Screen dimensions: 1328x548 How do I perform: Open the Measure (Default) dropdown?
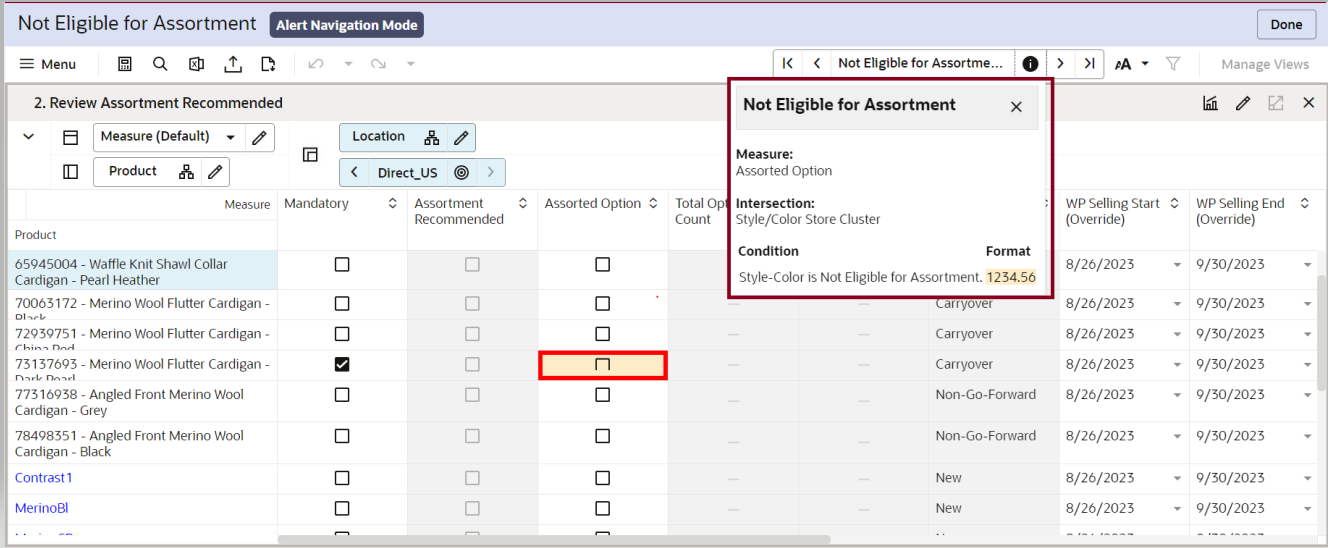coord(231,137)
